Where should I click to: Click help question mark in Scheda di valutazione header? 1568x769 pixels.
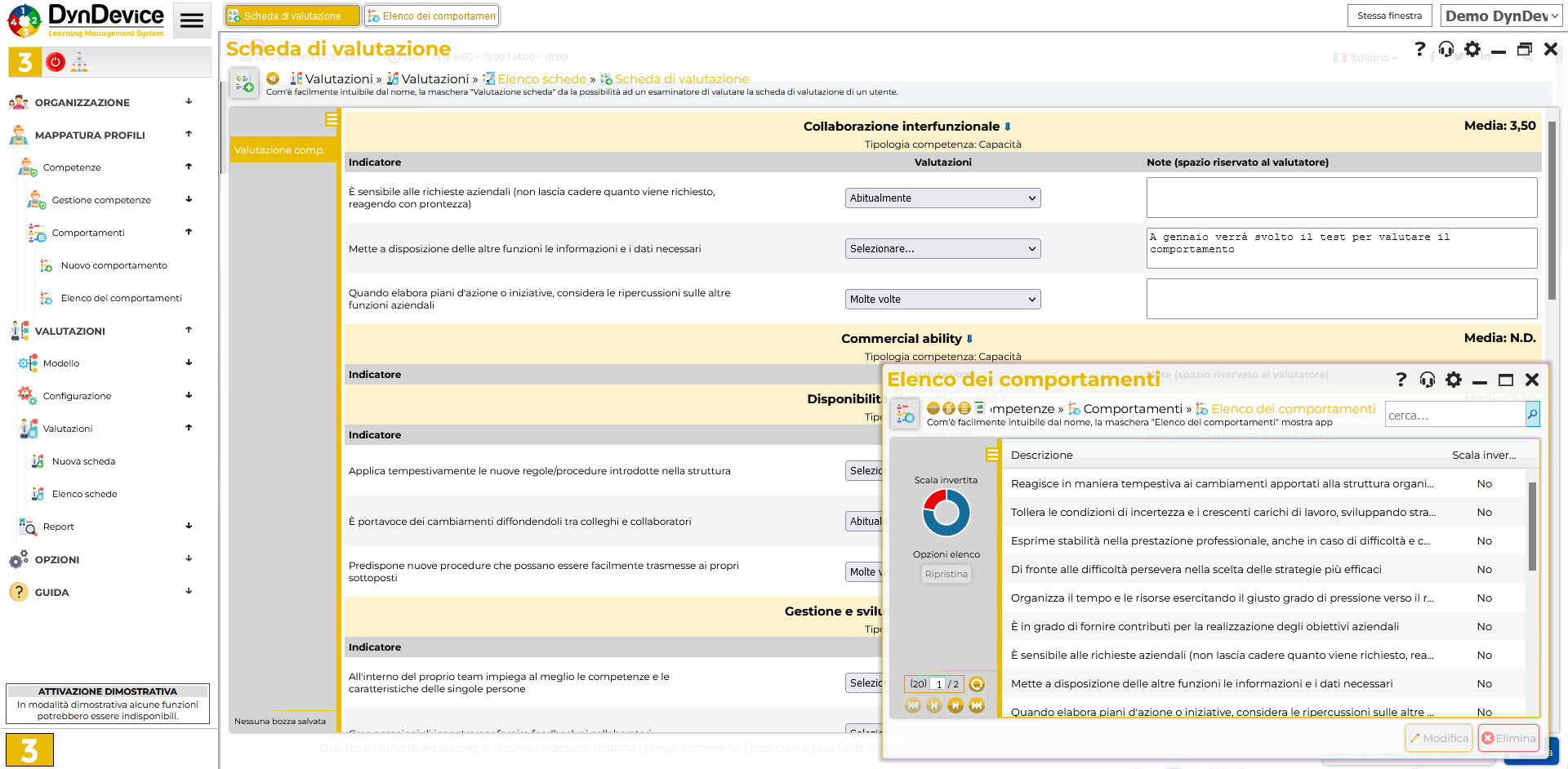coord(1420,50)
